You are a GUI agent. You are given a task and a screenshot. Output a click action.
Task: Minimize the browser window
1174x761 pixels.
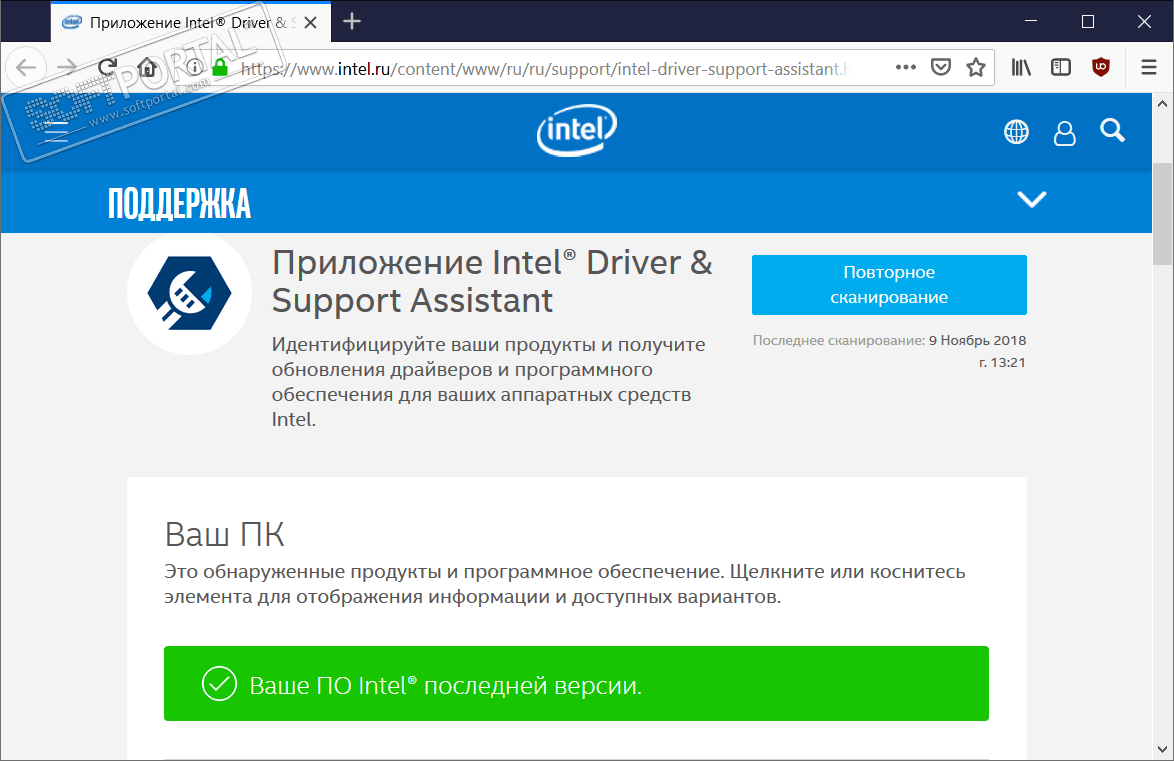(x=1031, y=21)
